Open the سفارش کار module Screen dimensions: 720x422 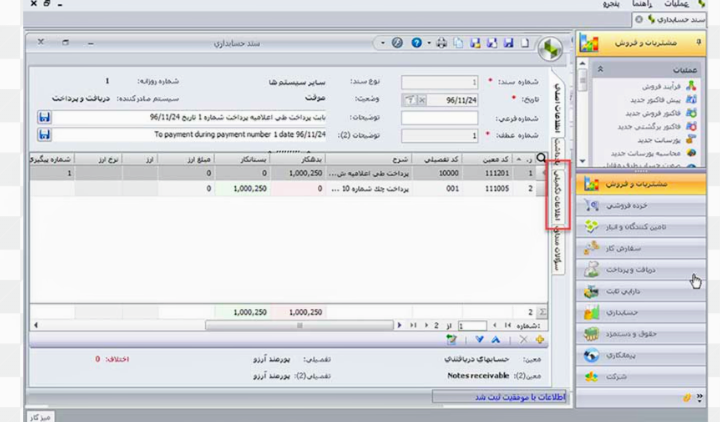click(x=641, y=248)
